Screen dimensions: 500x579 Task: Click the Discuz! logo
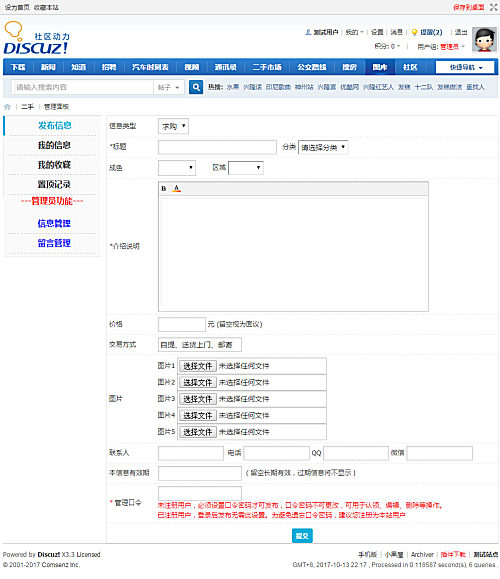(36, 38)
